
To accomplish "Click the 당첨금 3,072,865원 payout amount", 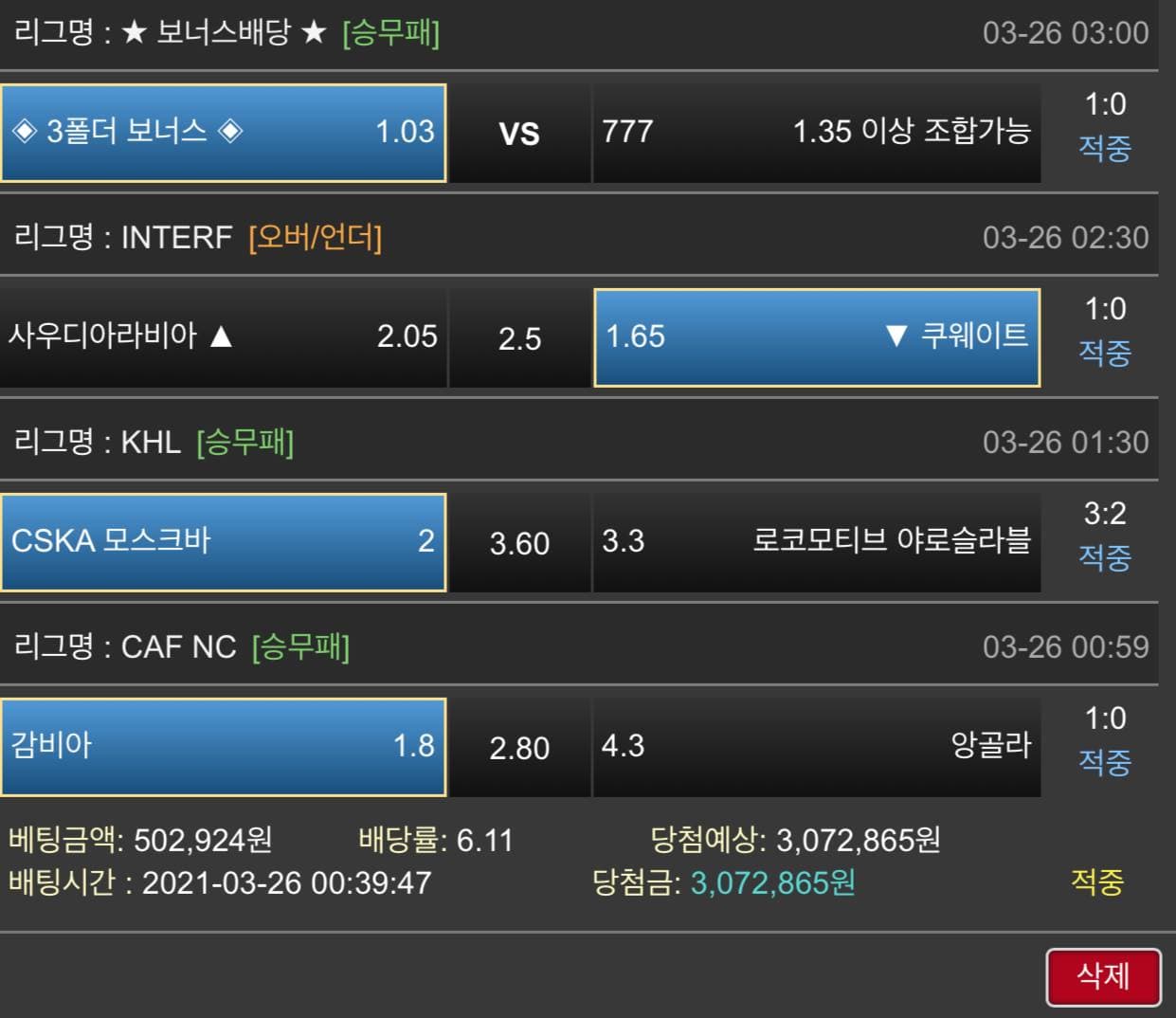I will [772, 882].
